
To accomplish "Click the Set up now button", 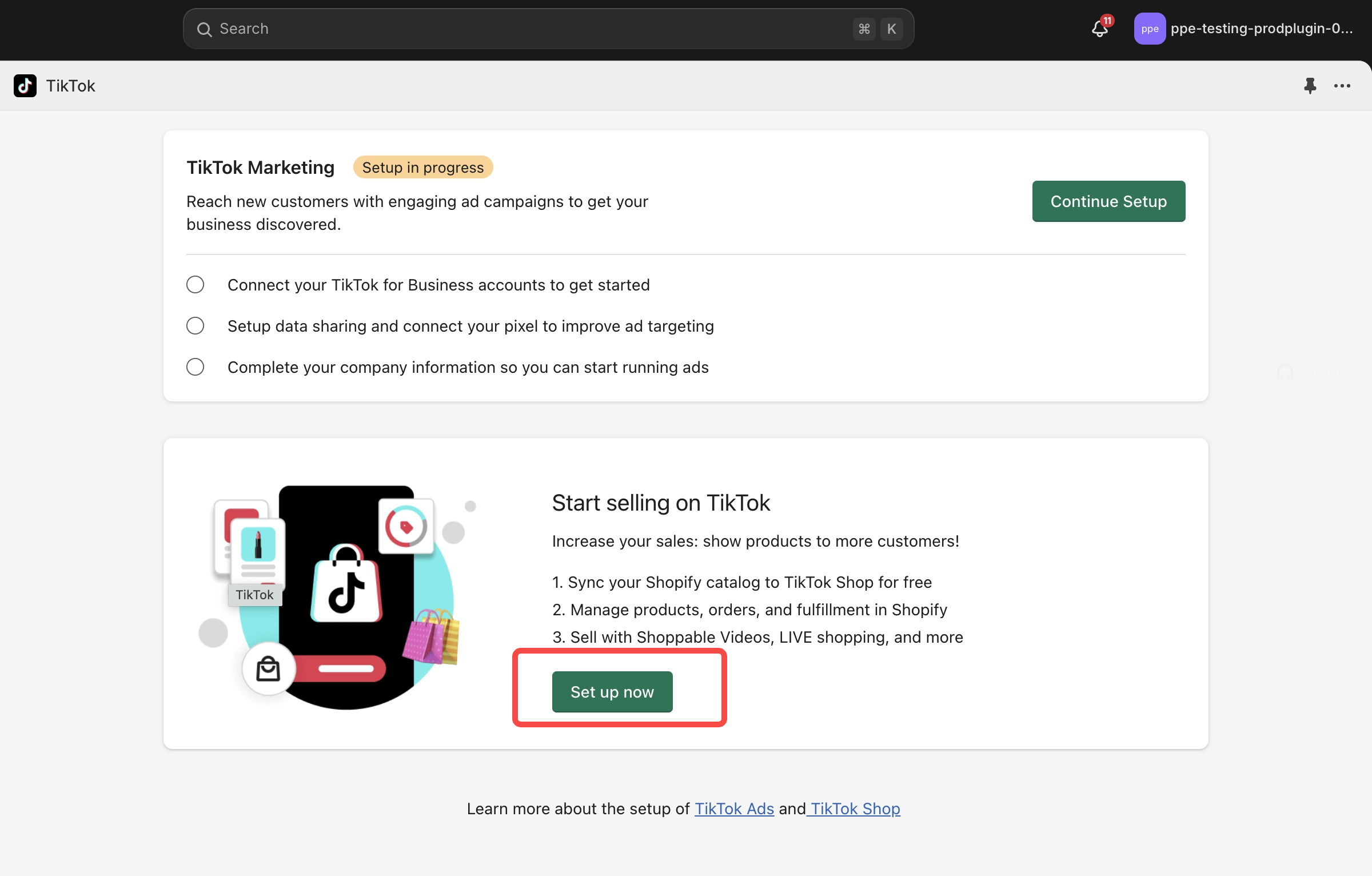I will (612, 692).
